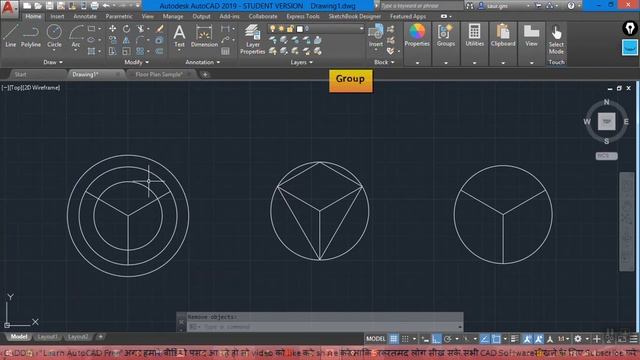The width and height of the screenshot is (640, 360).
Task: Expand the Modify panel
Action: pos(136,62)
